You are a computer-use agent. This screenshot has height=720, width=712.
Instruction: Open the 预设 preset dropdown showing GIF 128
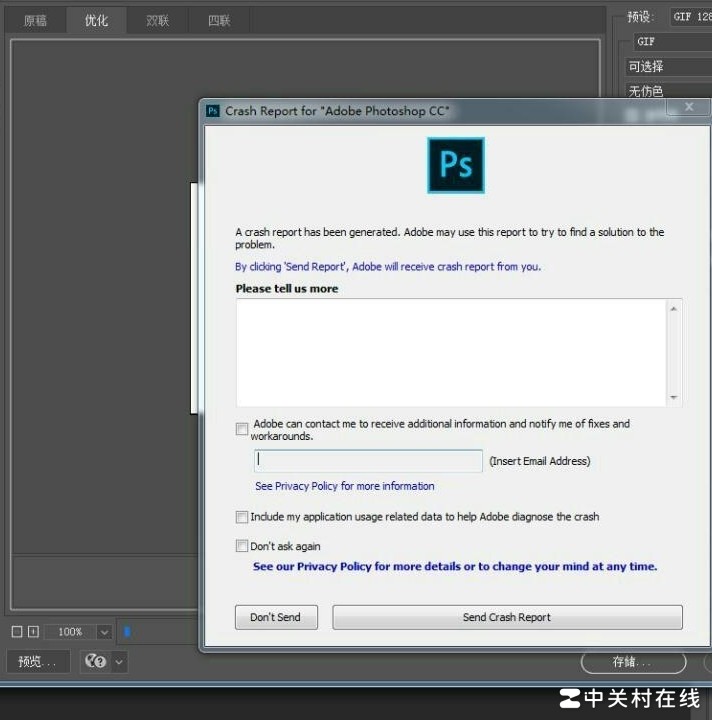[690, 17]
